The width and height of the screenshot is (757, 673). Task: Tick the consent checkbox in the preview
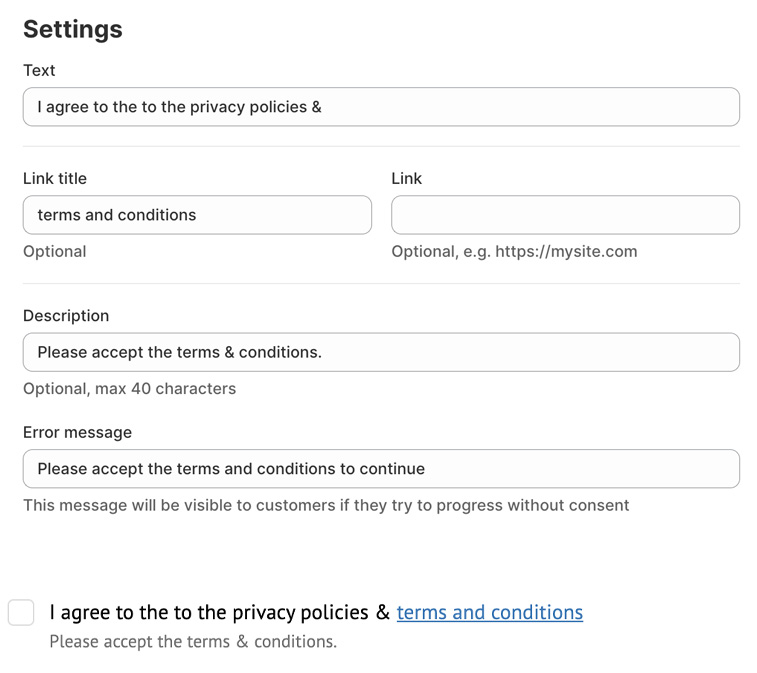pyautogui.click(x=21, y=612)
